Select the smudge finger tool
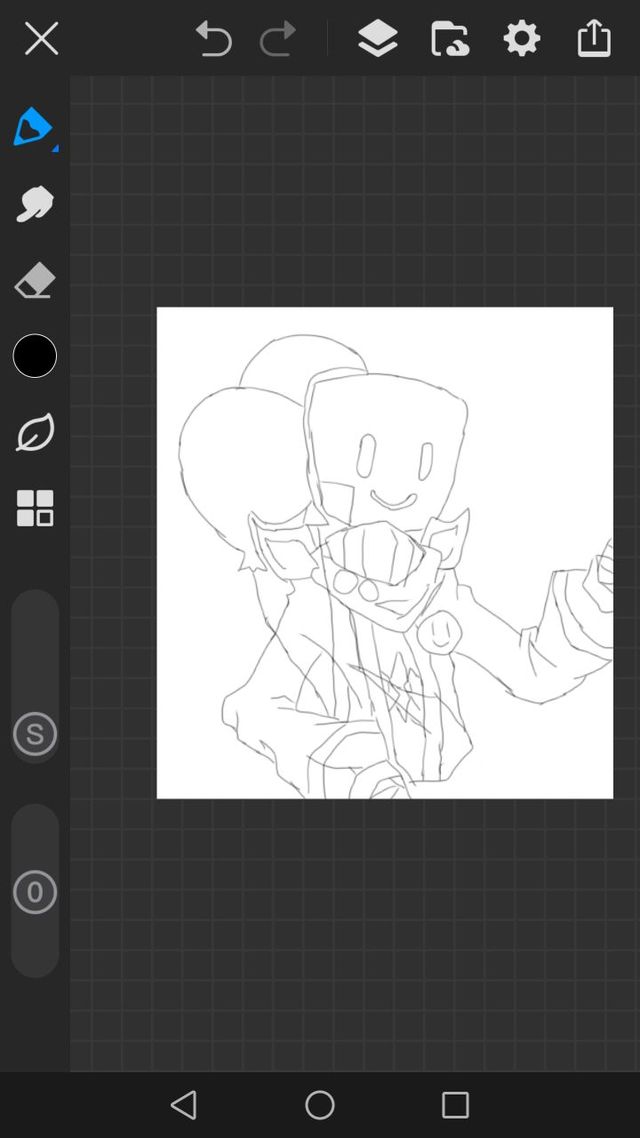The height and width of the screenshot is (1138, 640). tap(34, 204)
